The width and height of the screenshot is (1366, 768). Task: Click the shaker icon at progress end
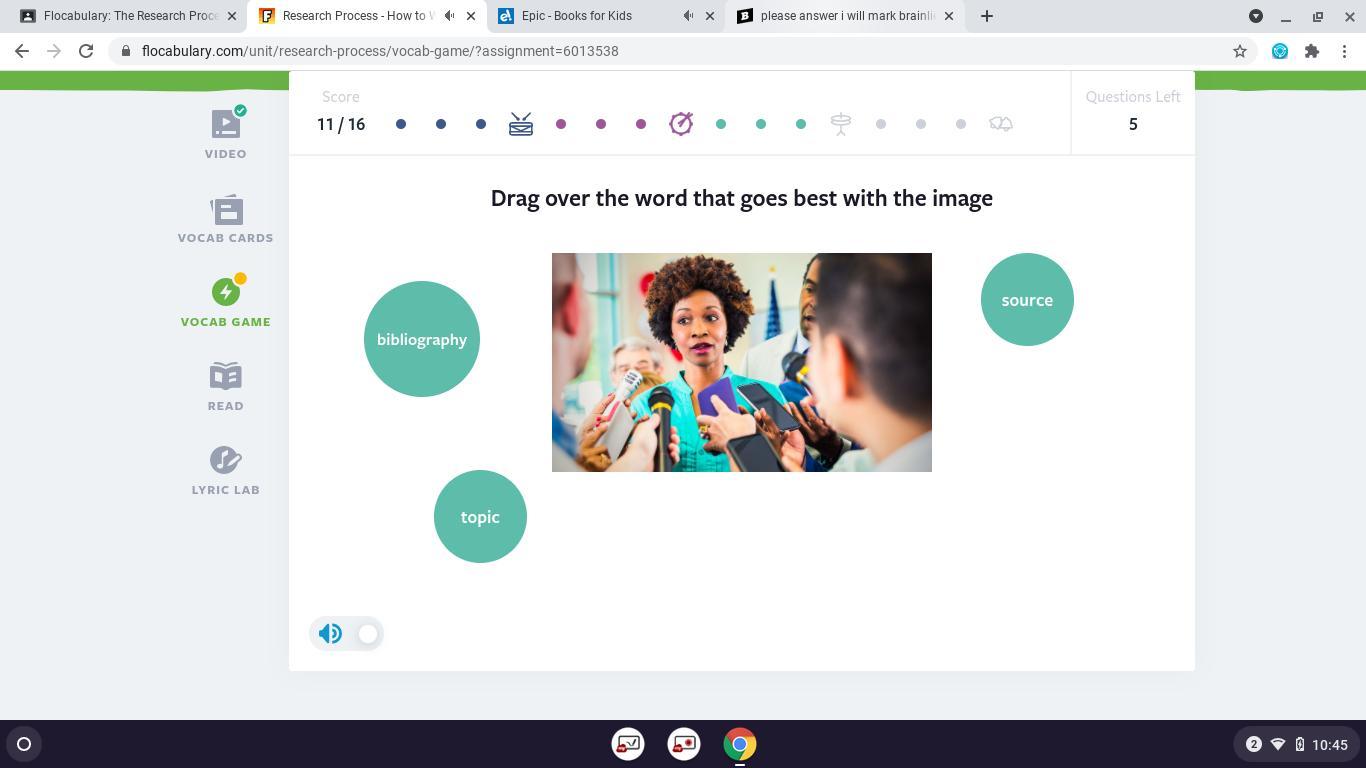[1001, 124]
